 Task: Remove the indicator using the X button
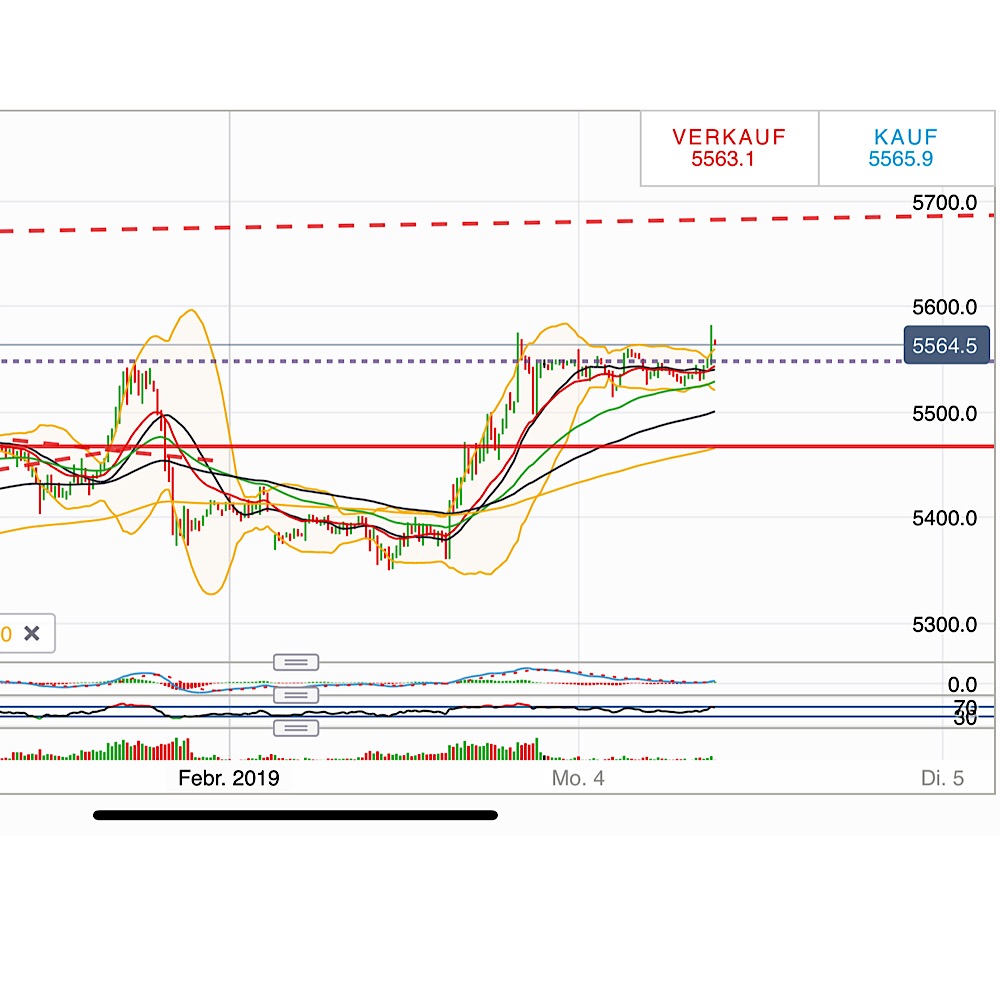pyautogui.click(x=32, y=633)
